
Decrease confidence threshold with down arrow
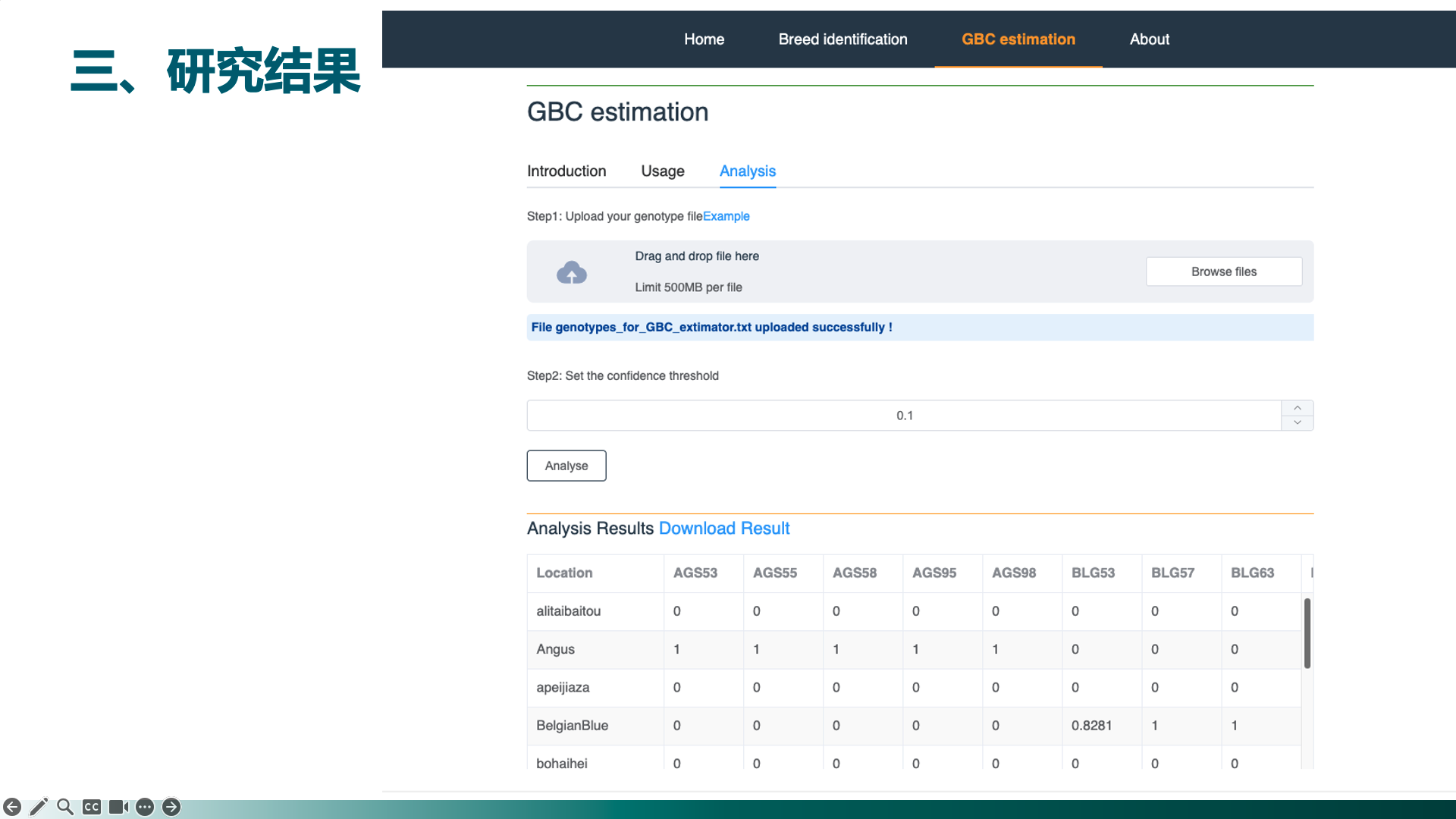tap(1298, 422)
